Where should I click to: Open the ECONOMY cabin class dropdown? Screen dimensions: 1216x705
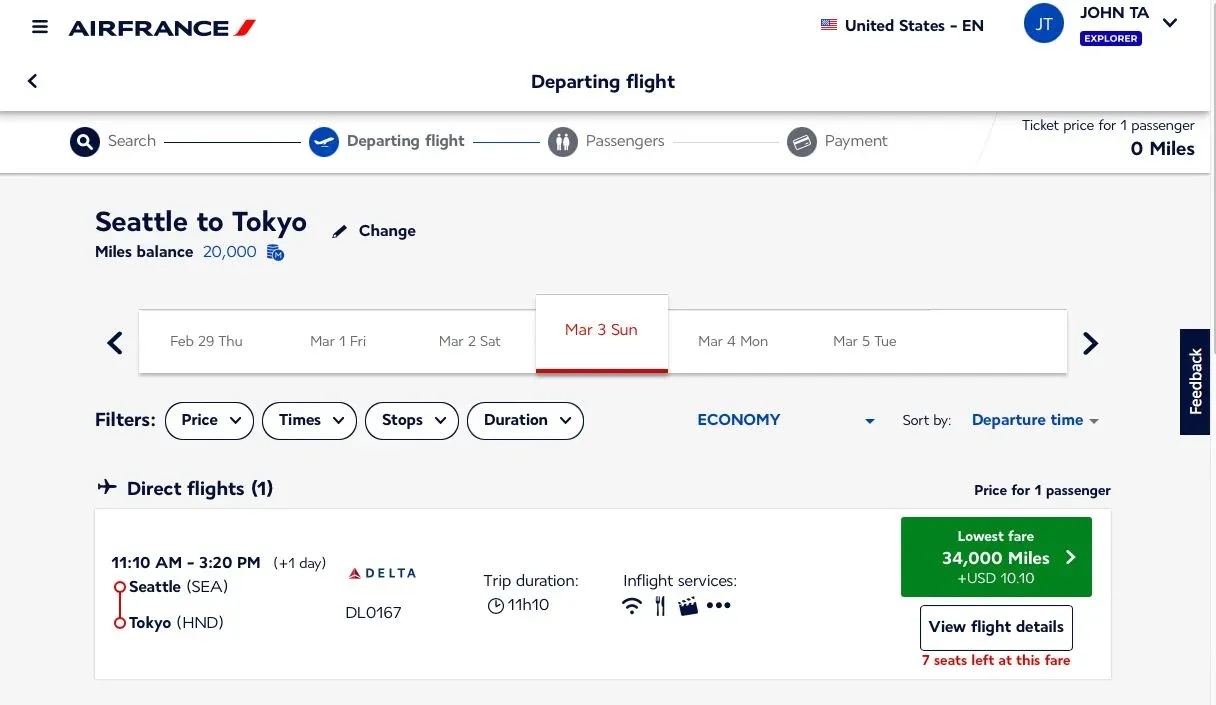point(786,420)
